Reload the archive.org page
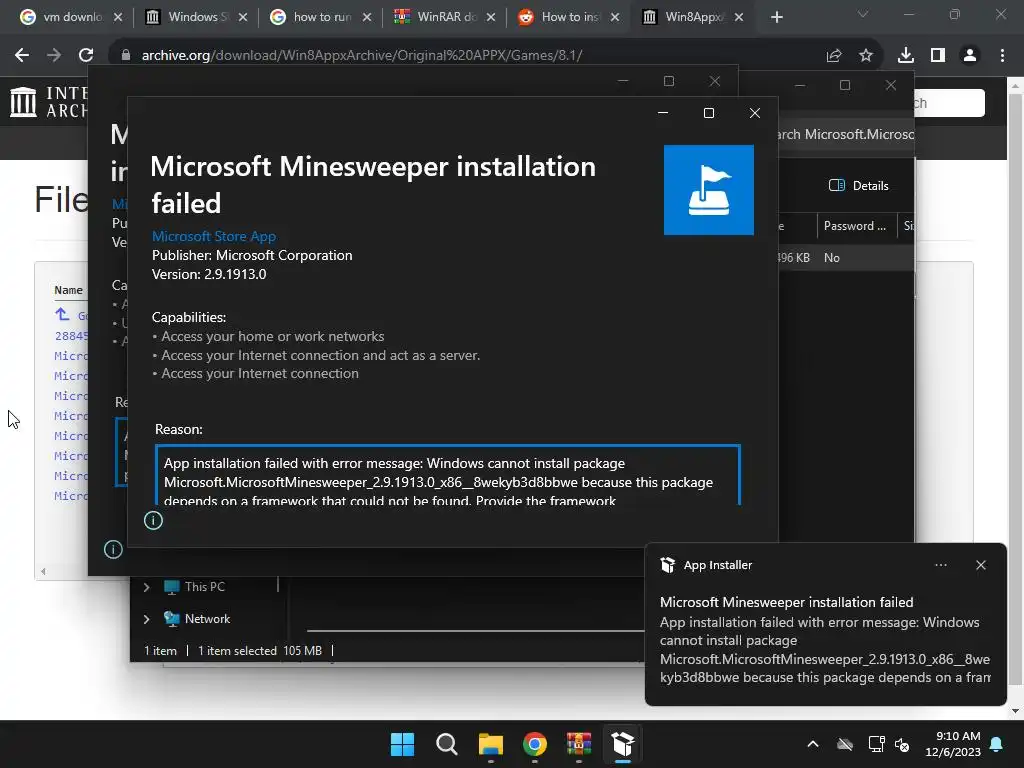Image resolution: width=1024 pixels, height=768 pixels. click(x=86, y=55)
